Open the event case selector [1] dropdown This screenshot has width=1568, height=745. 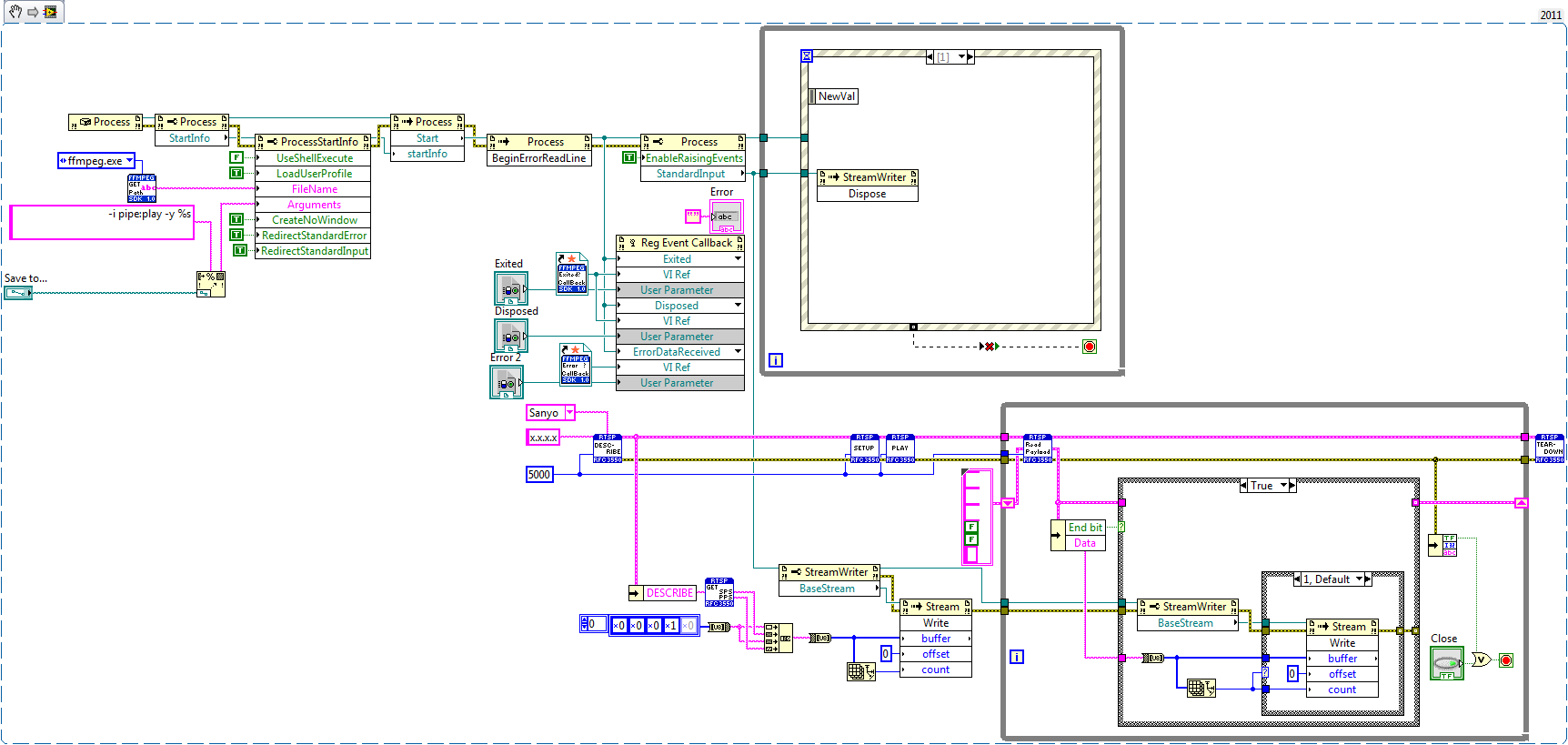pyautogui.click(x=961, y=56)
